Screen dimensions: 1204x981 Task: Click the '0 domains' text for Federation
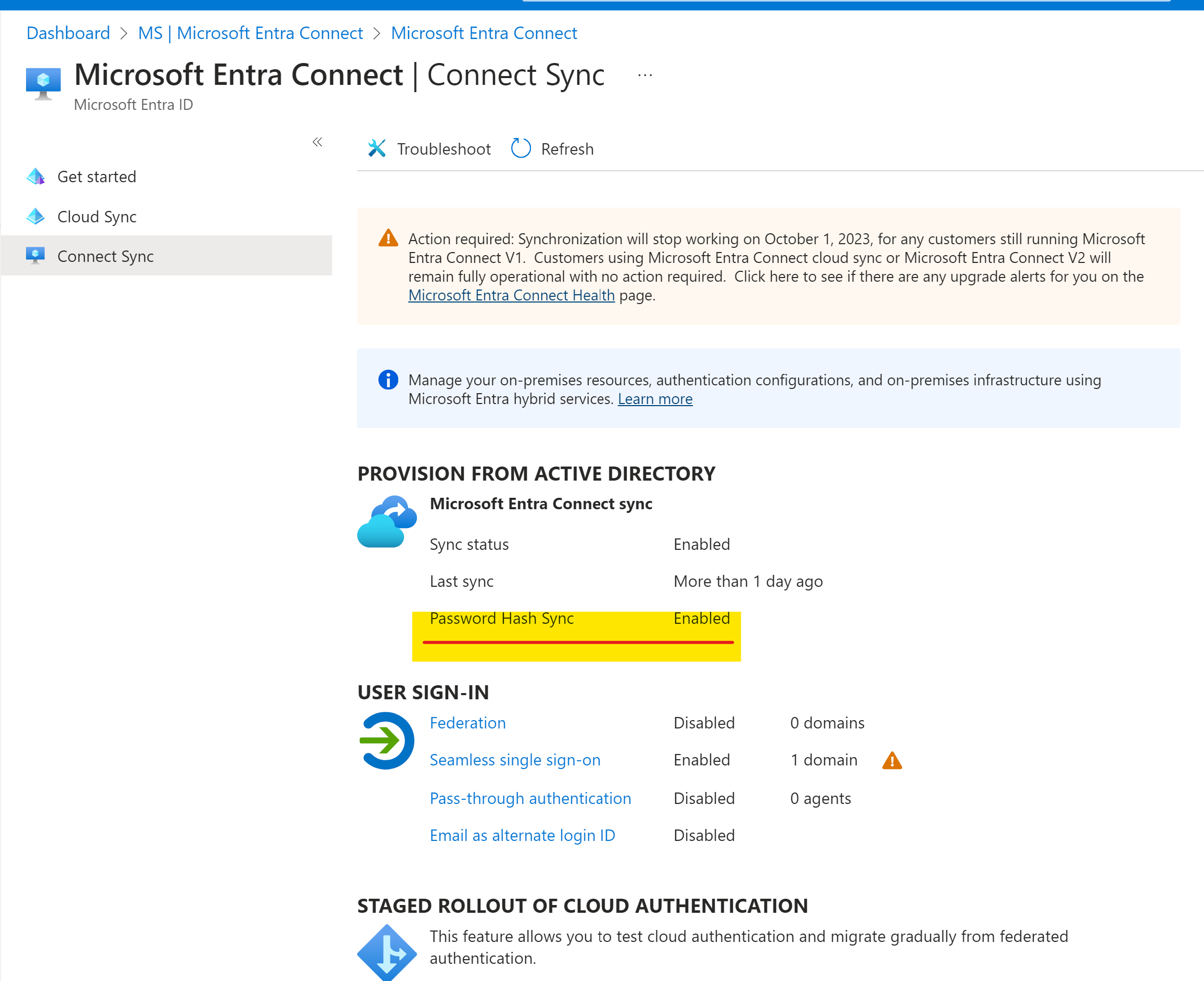click(x=827, y=723)
